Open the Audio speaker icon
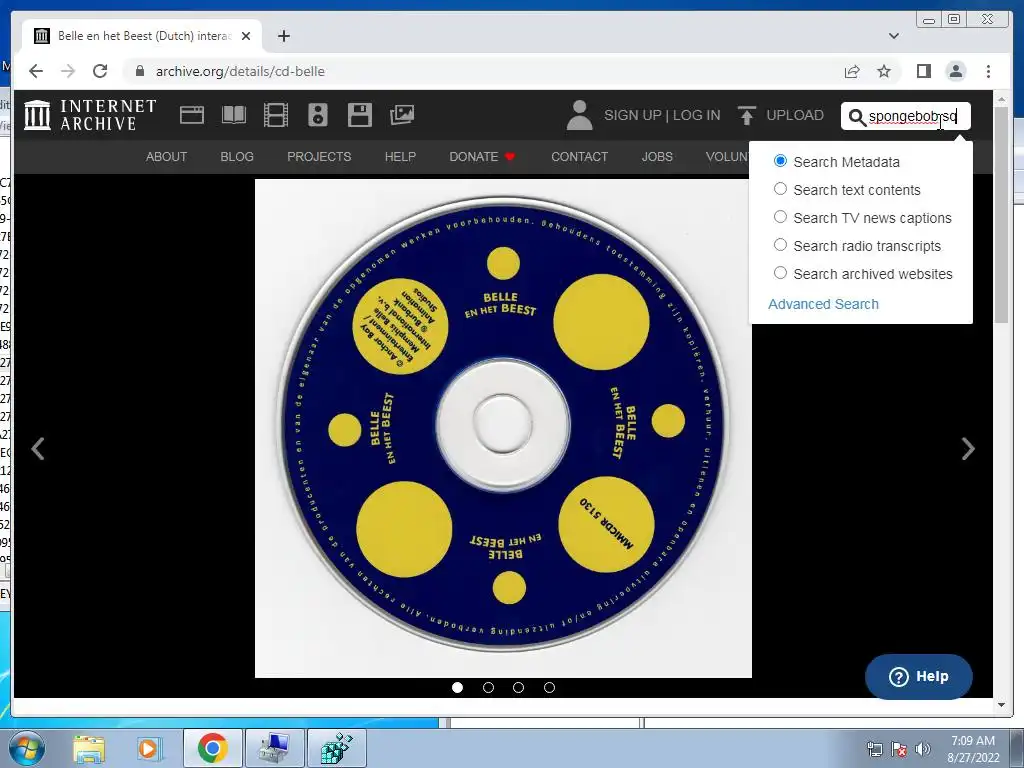 tap(318, 115)
